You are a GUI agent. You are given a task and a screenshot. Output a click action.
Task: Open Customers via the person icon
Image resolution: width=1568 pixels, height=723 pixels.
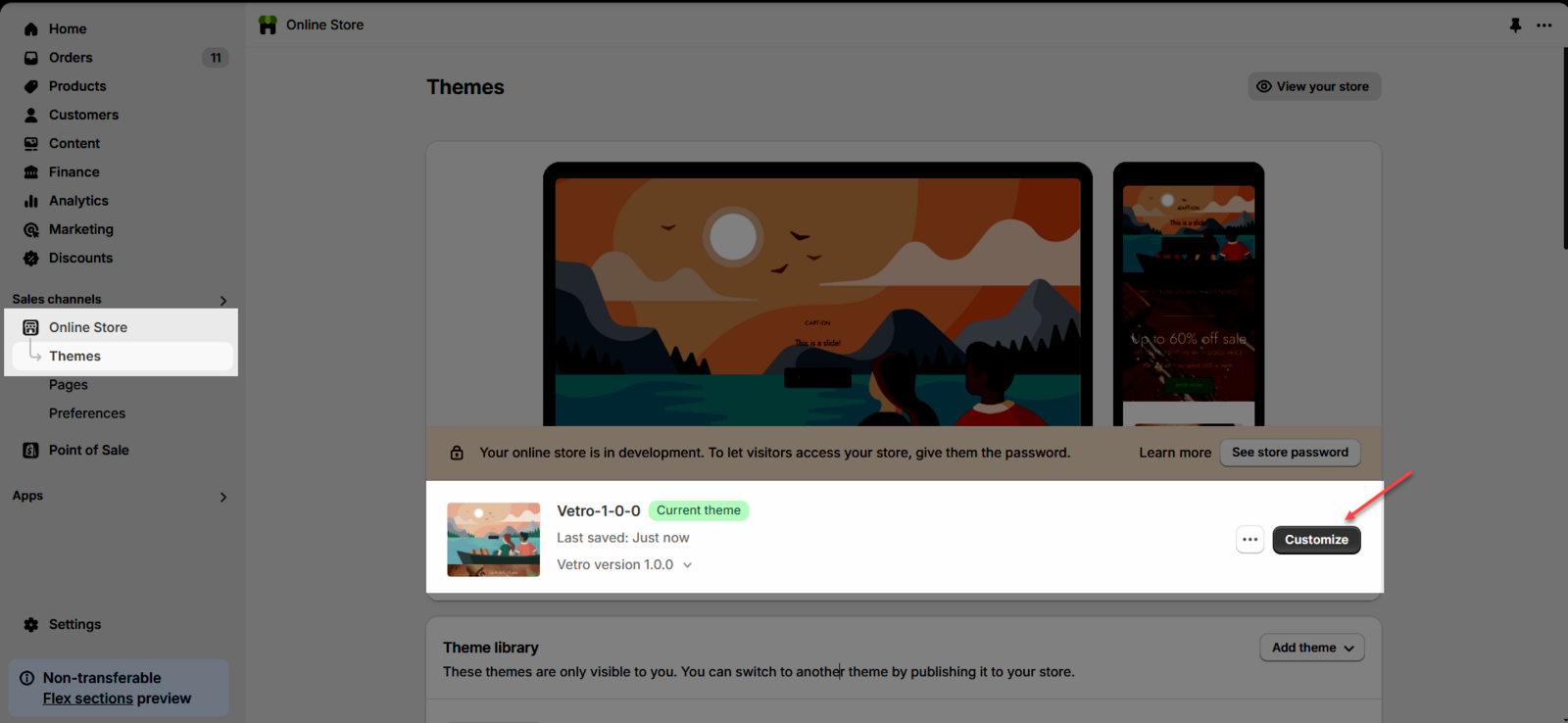(x=31, y=115)
